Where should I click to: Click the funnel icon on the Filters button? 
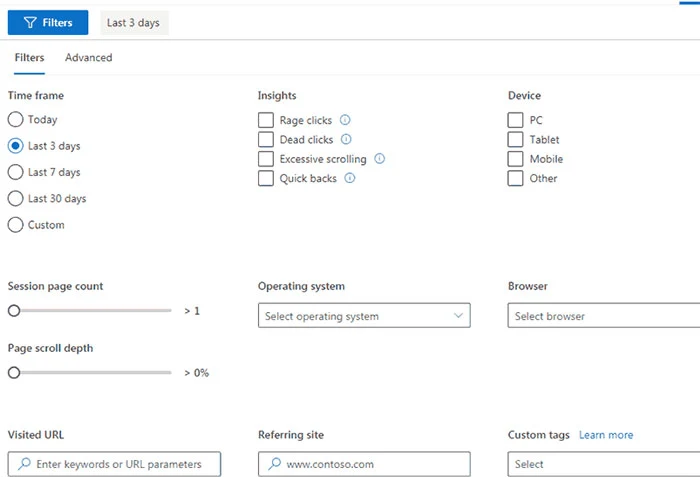click(x=30, y=23)
